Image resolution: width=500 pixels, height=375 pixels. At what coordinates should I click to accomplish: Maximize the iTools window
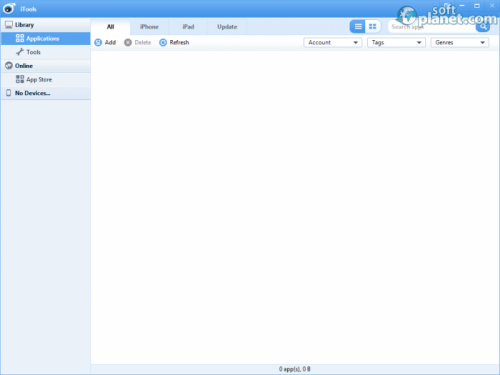point(477,6)
